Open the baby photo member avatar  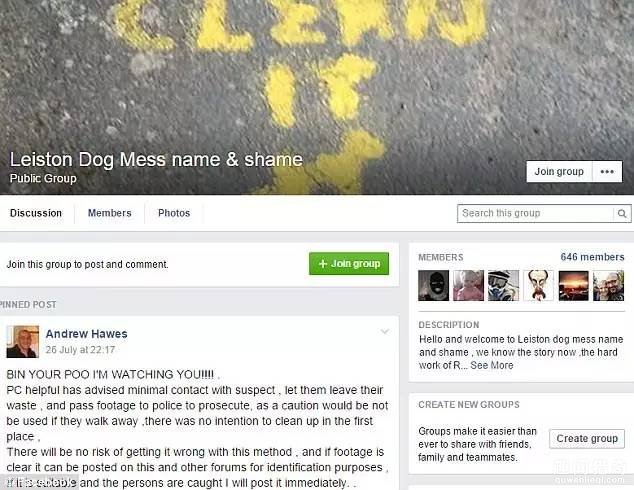[x=468, y=285]
